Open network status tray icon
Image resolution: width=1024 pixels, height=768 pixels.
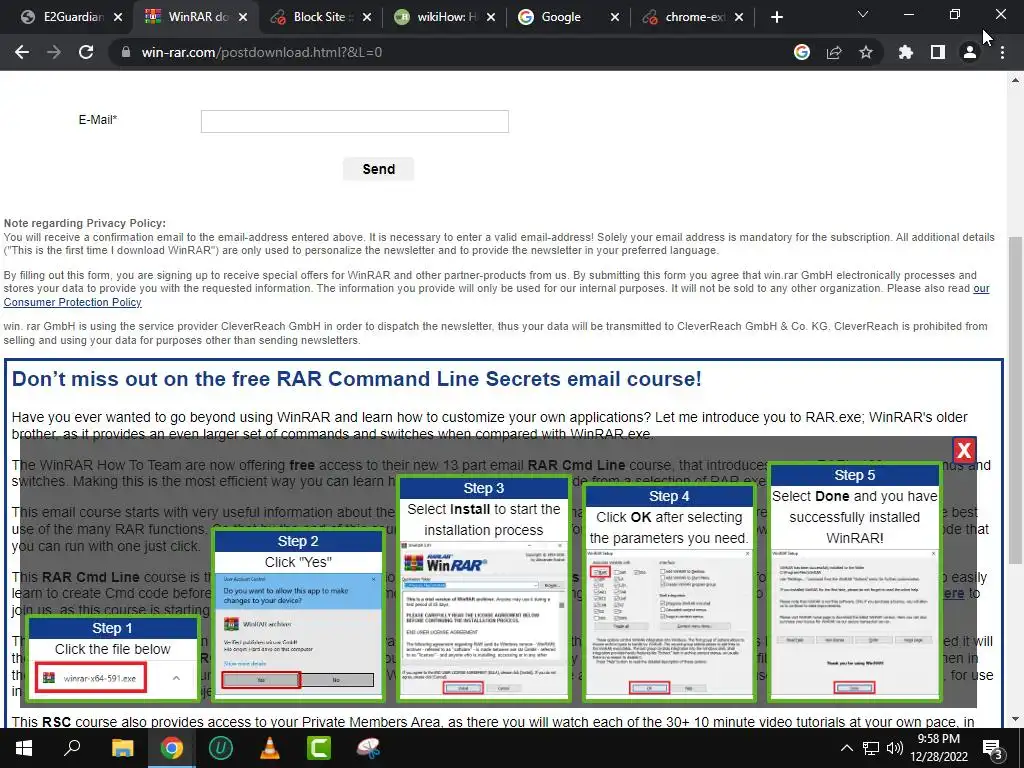(x=871, y=748)
